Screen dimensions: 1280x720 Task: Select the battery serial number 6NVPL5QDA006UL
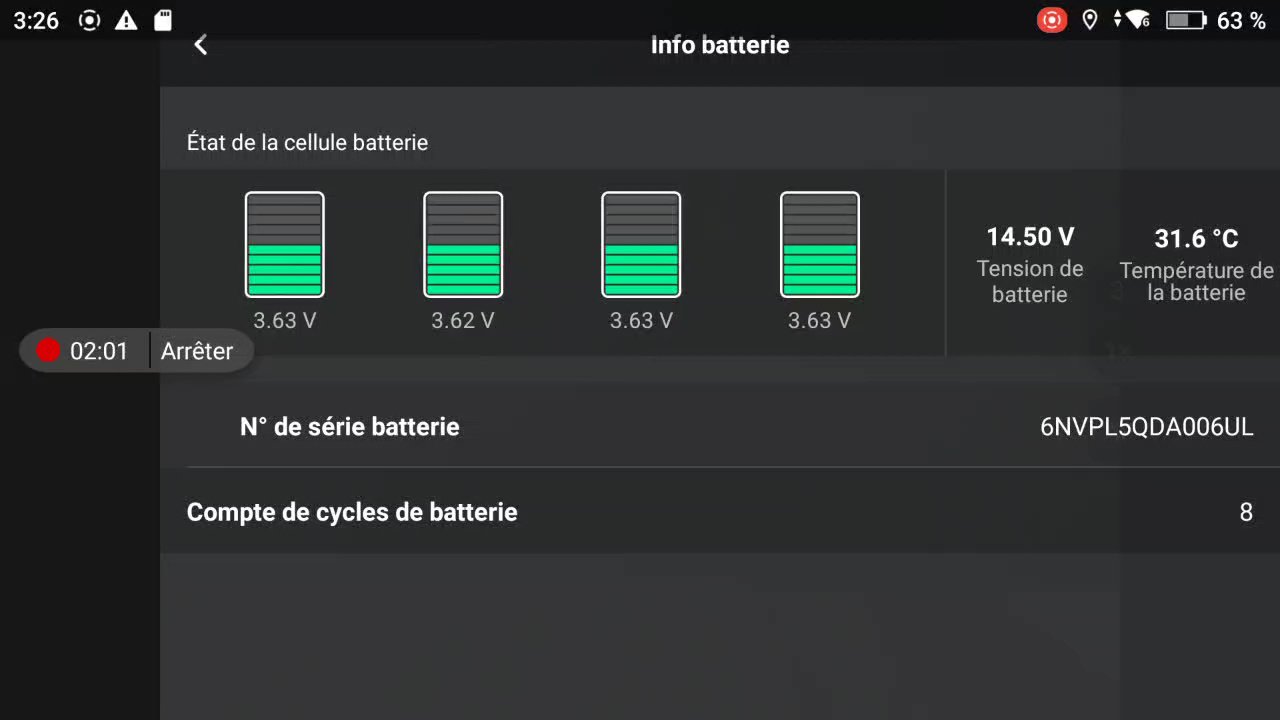point(1147,427)
